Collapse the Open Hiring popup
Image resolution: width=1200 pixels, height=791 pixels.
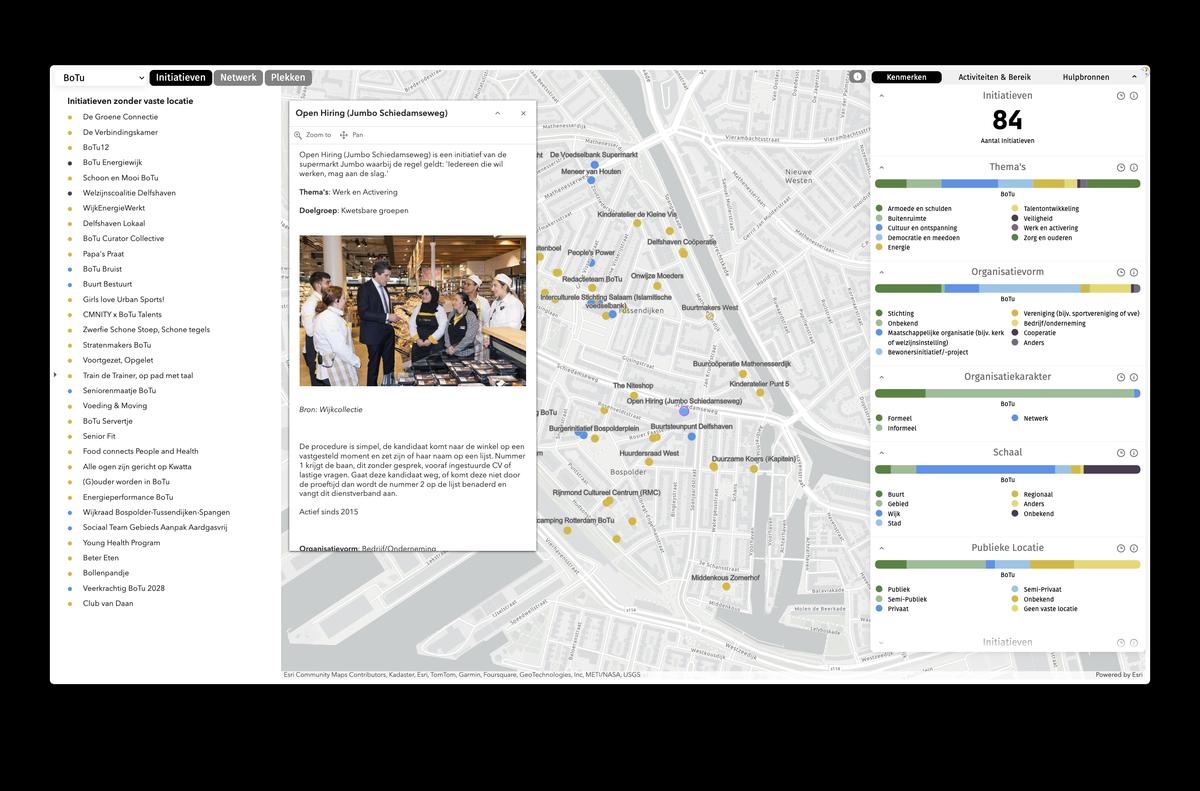click(498, 114)
